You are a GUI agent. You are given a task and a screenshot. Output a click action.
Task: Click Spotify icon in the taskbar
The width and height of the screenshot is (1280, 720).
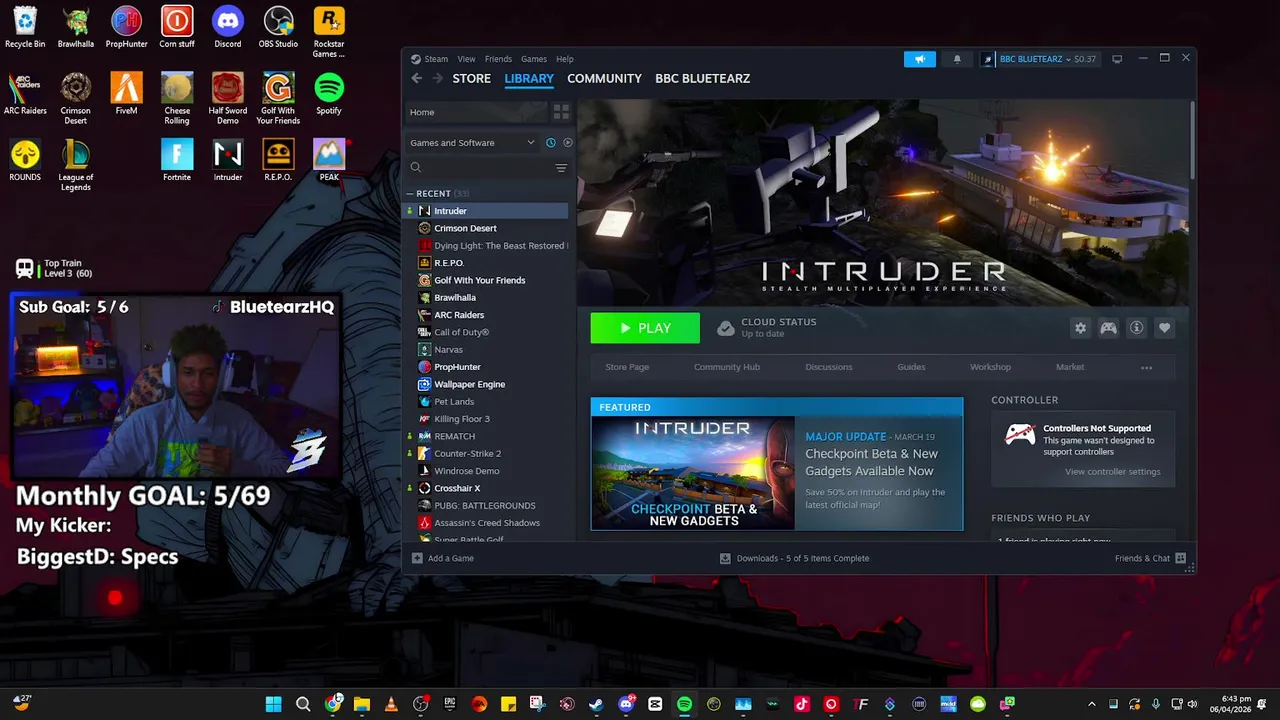coord(684,704)
